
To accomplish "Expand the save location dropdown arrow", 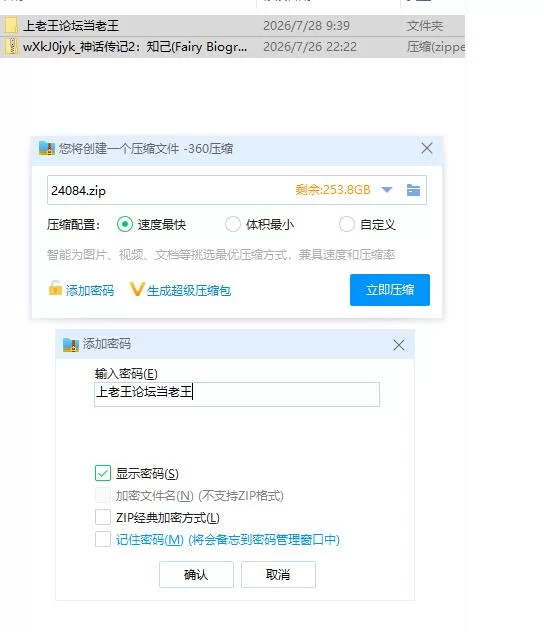I will (386, 190).
